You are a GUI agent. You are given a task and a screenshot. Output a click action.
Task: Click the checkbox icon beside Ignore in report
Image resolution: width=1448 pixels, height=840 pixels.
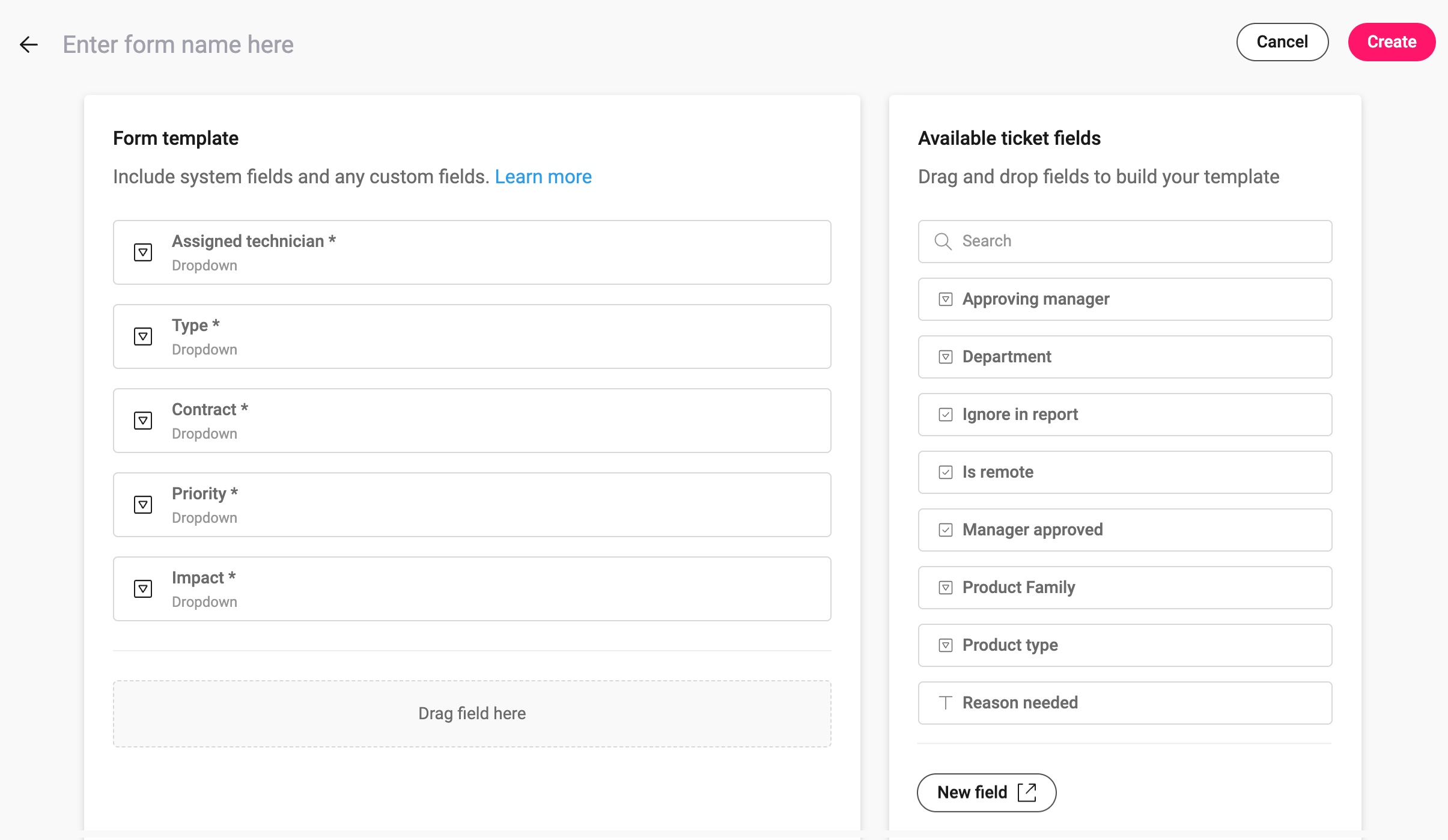click(x=946, y=414)
